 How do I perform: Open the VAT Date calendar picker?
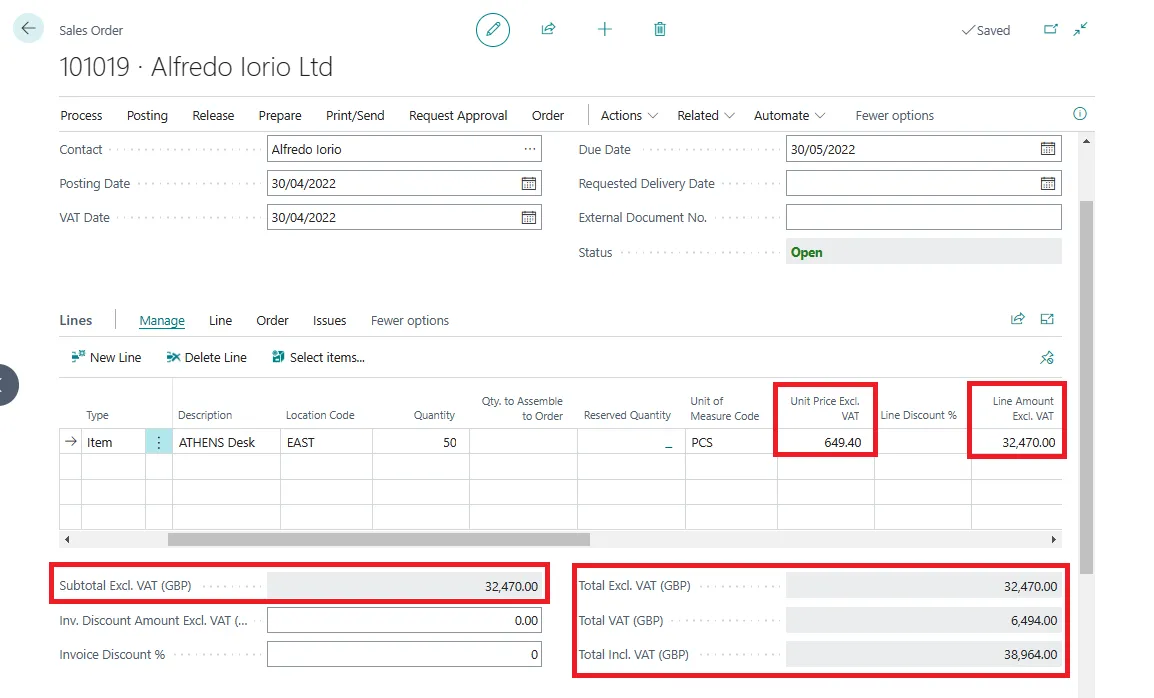[x=528, y=217]
